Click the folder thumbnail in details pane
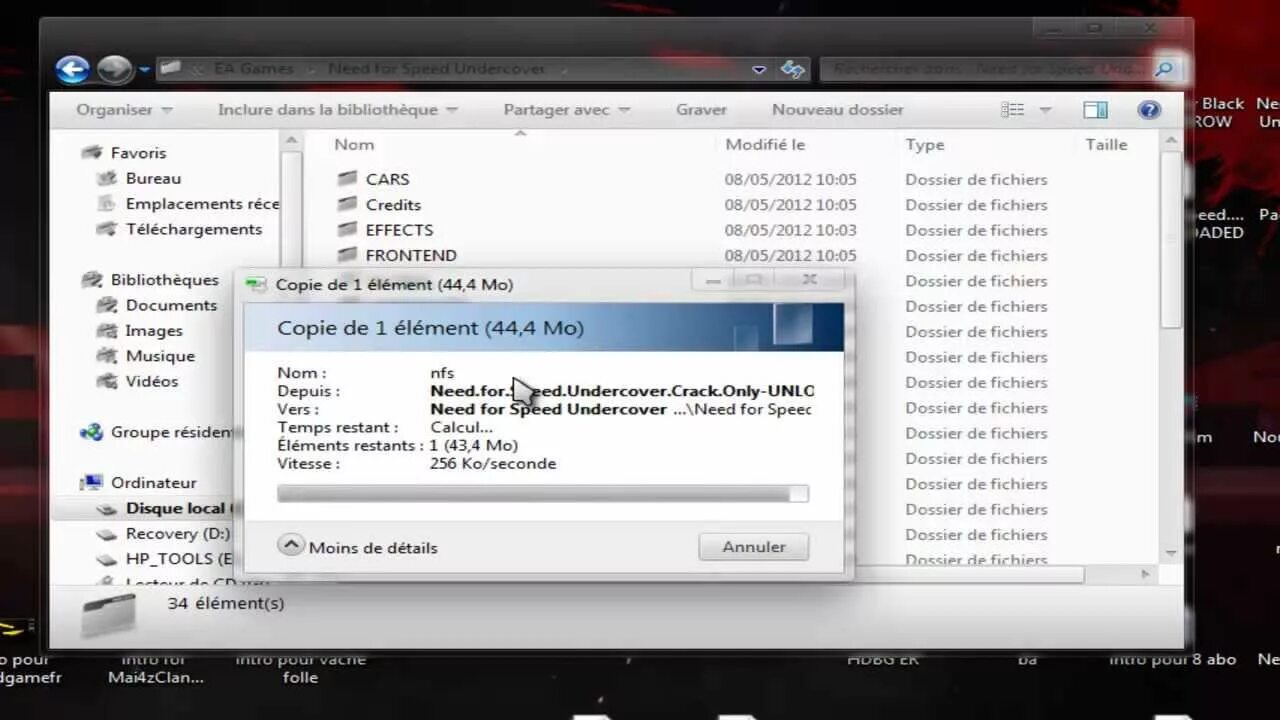 point(107,614)
